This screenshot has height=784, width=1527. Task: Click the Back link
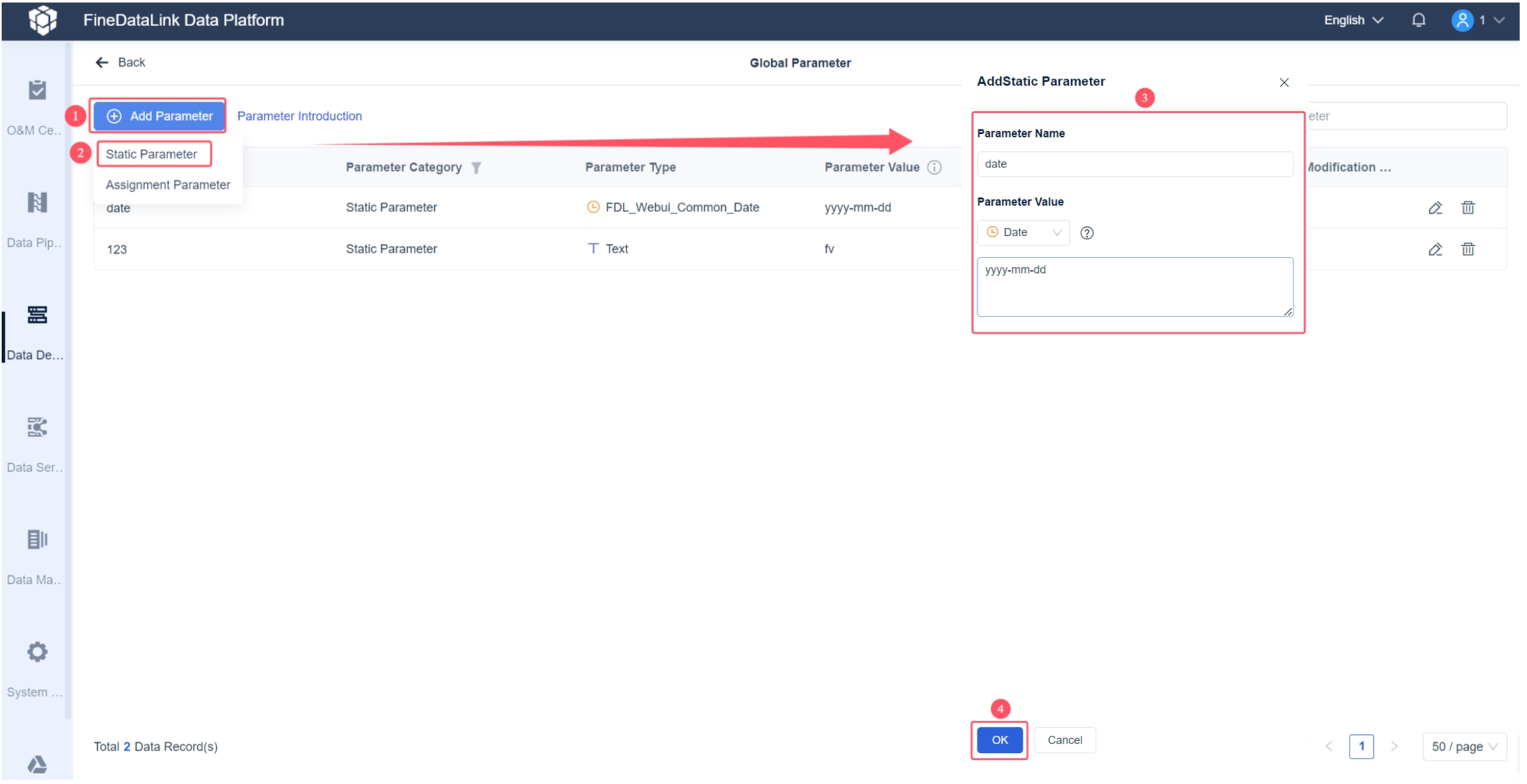tap(131, 62)
